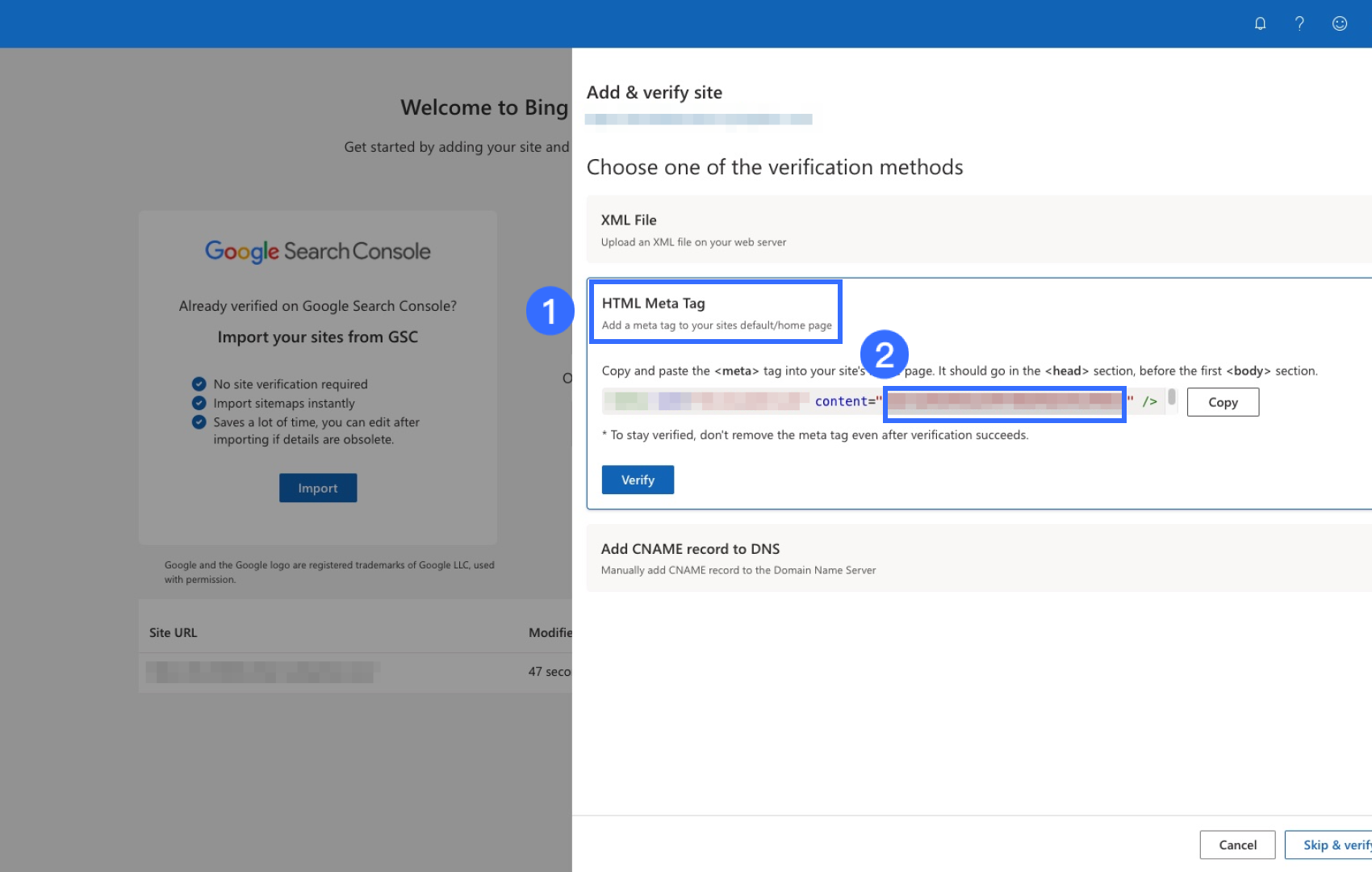Click the blue Verify button
The width and height of the screenshot is (1372, 872).
click(638, 480)
